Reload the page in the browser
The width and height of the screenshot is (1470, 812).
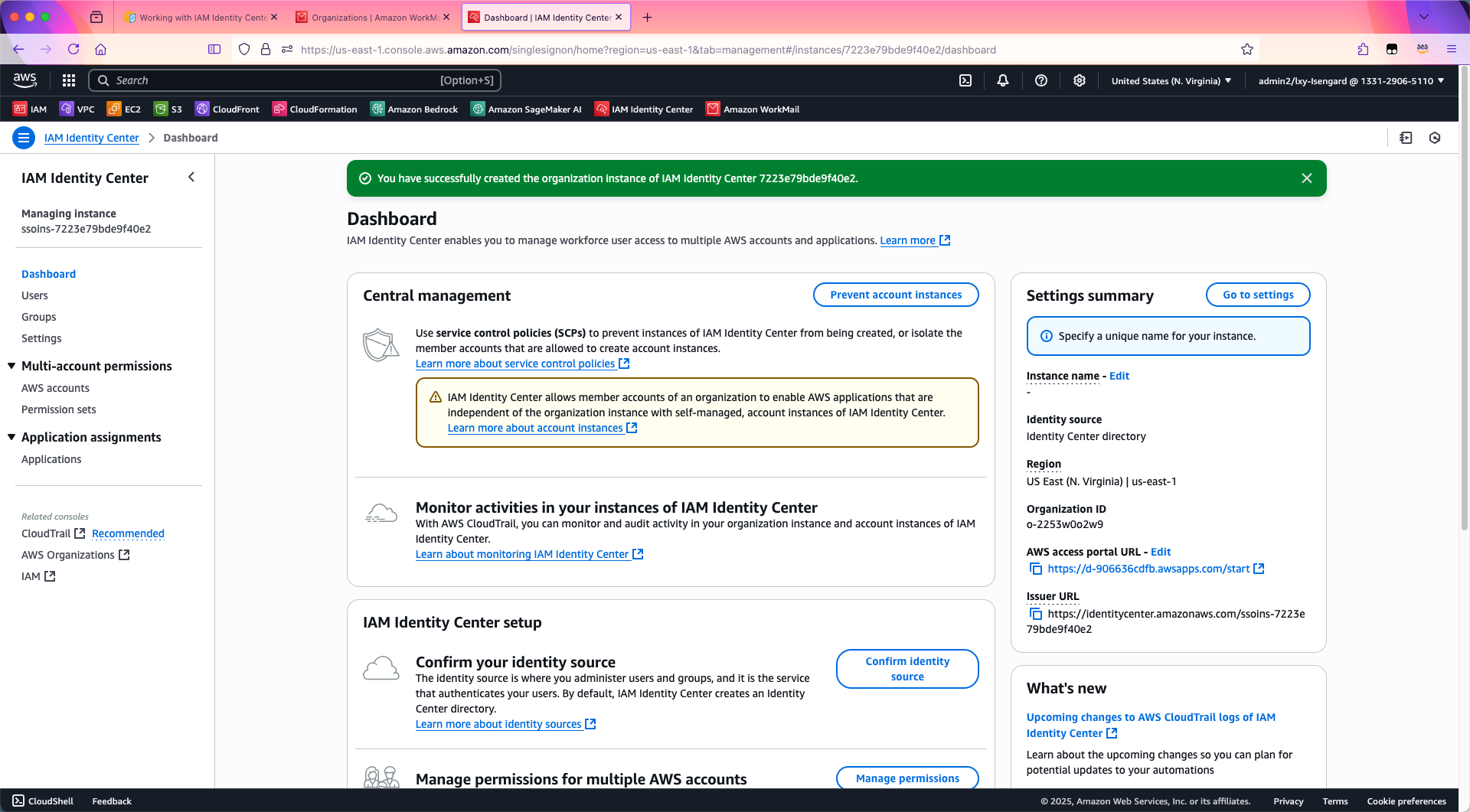[x=73, y=49]
